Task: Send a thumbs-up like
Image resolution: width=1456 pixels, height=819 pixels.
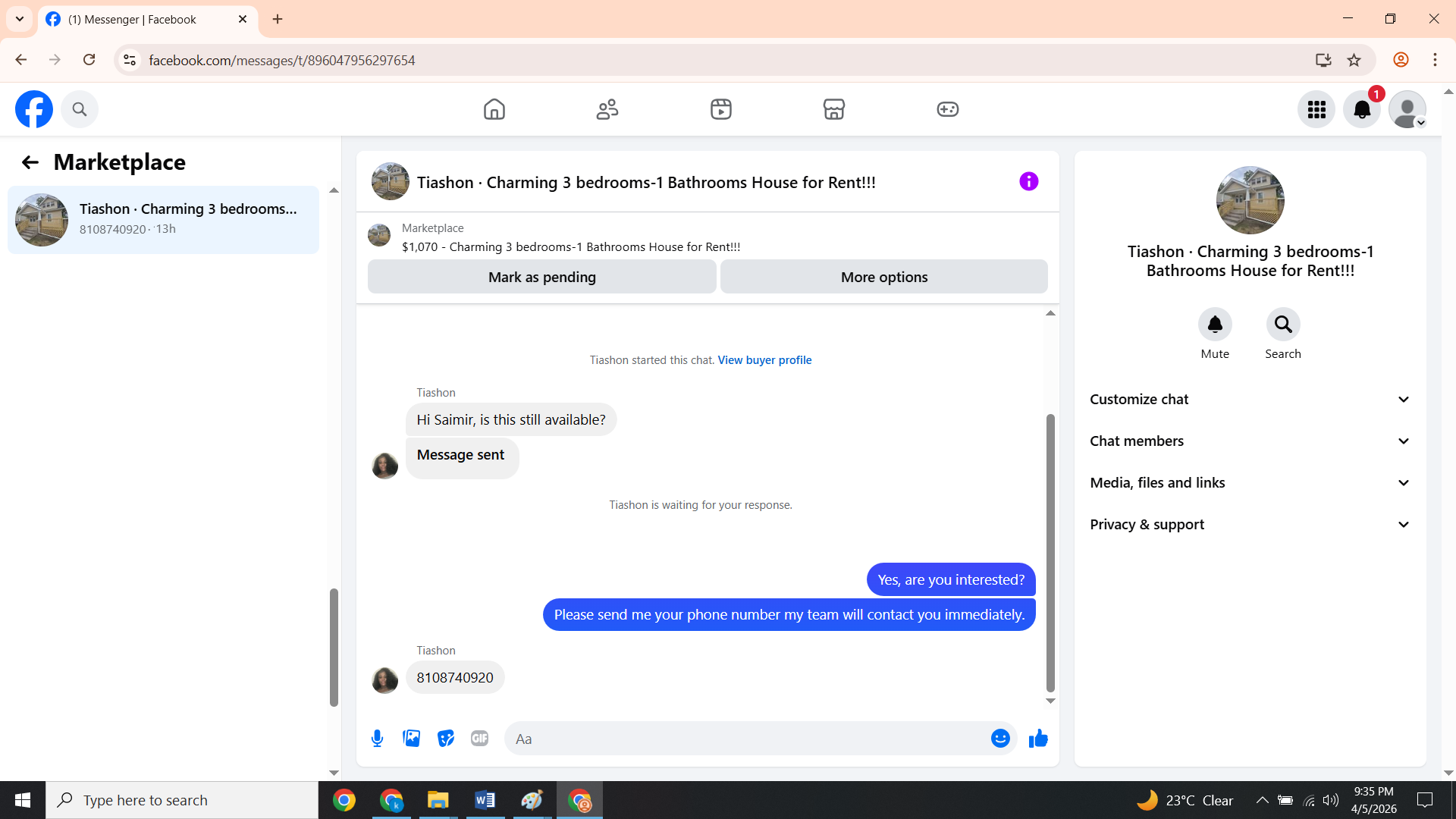Action: [x=1038, y=739]
